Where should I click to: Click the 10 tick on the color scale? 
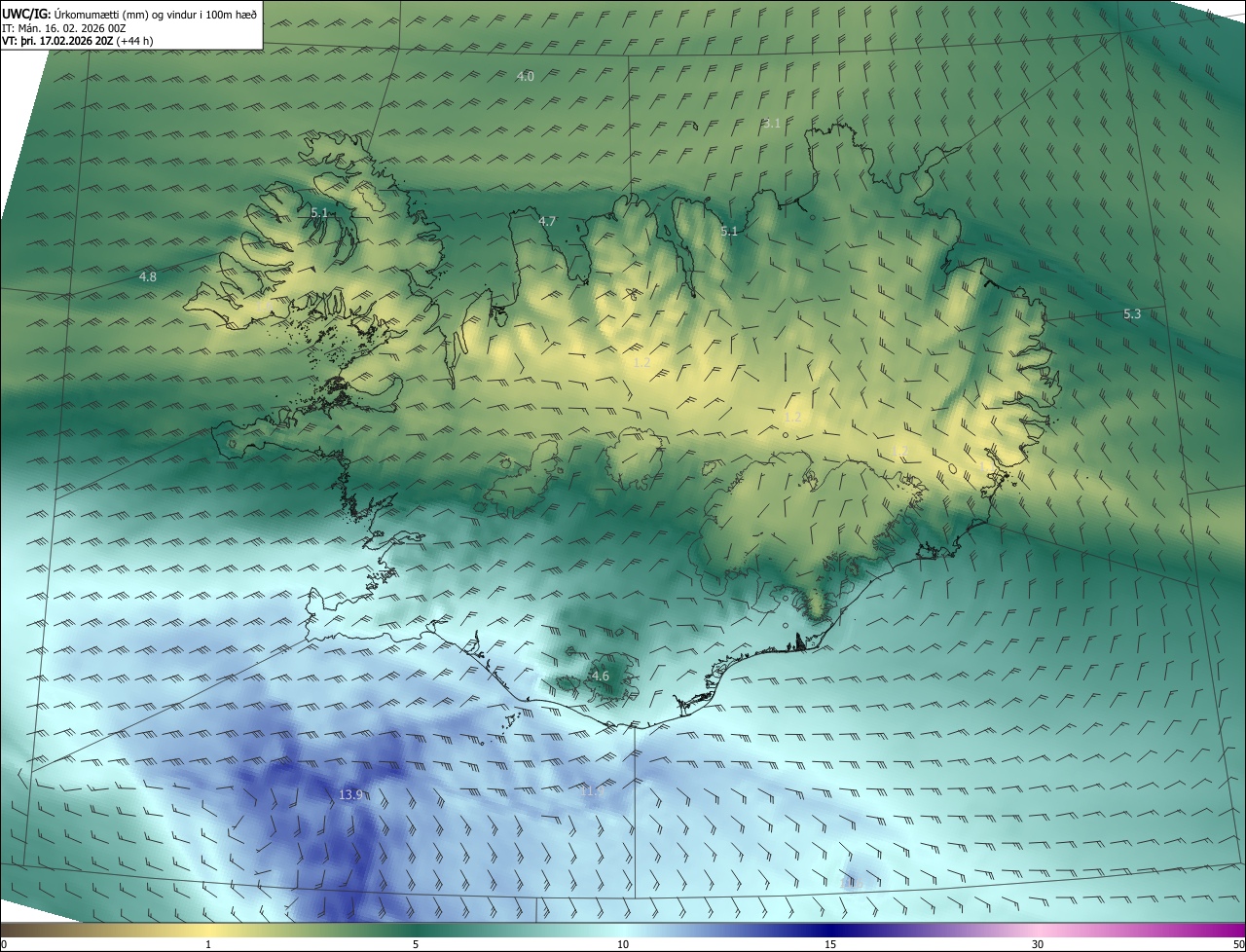click(x=623, y=945)
